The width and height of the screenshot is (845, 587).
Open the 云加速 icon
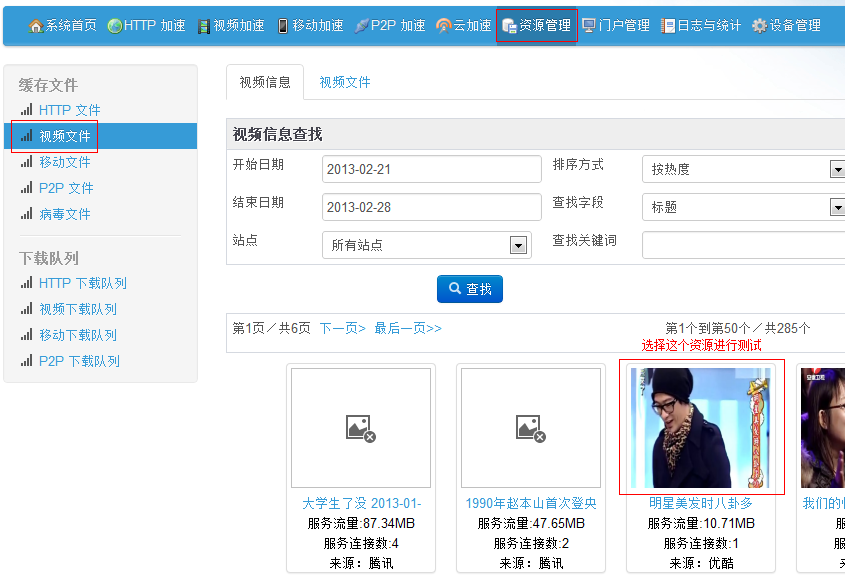pos(443,26)
